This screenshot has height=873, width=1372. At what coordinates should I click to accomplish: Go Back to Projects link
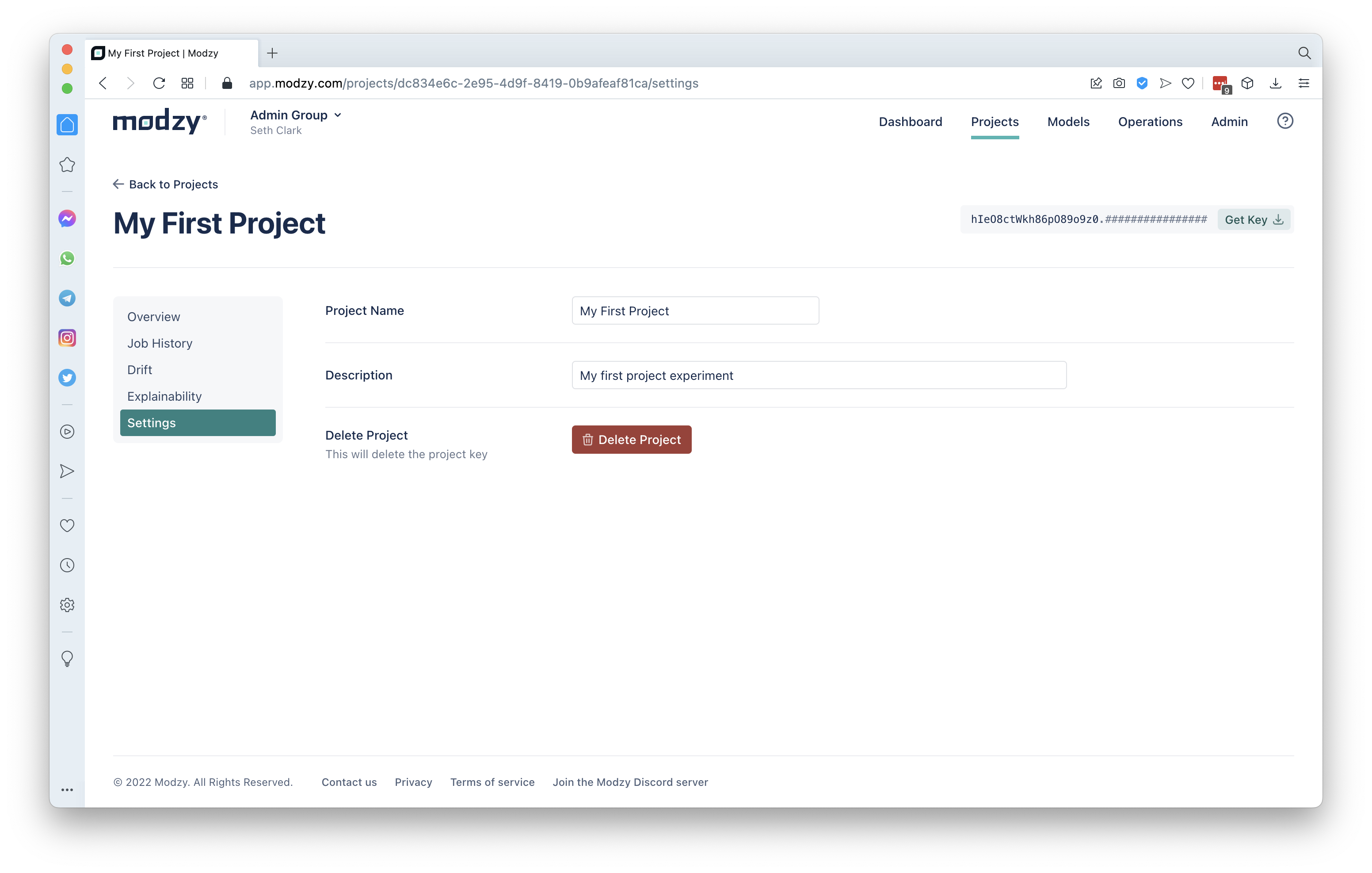click(x=165, y=184)
